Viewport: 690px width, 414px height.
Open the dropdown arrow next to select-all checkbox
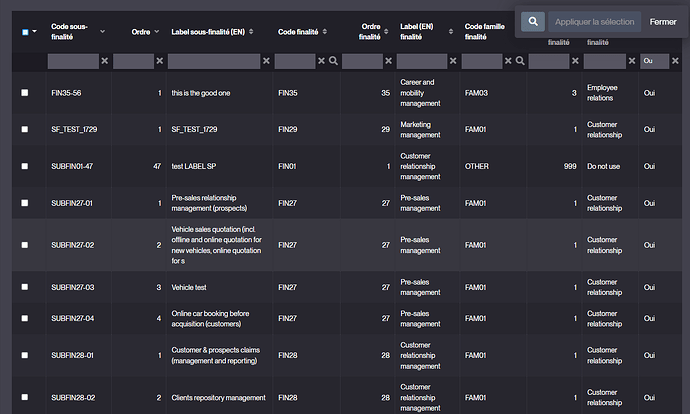[35, 32]
